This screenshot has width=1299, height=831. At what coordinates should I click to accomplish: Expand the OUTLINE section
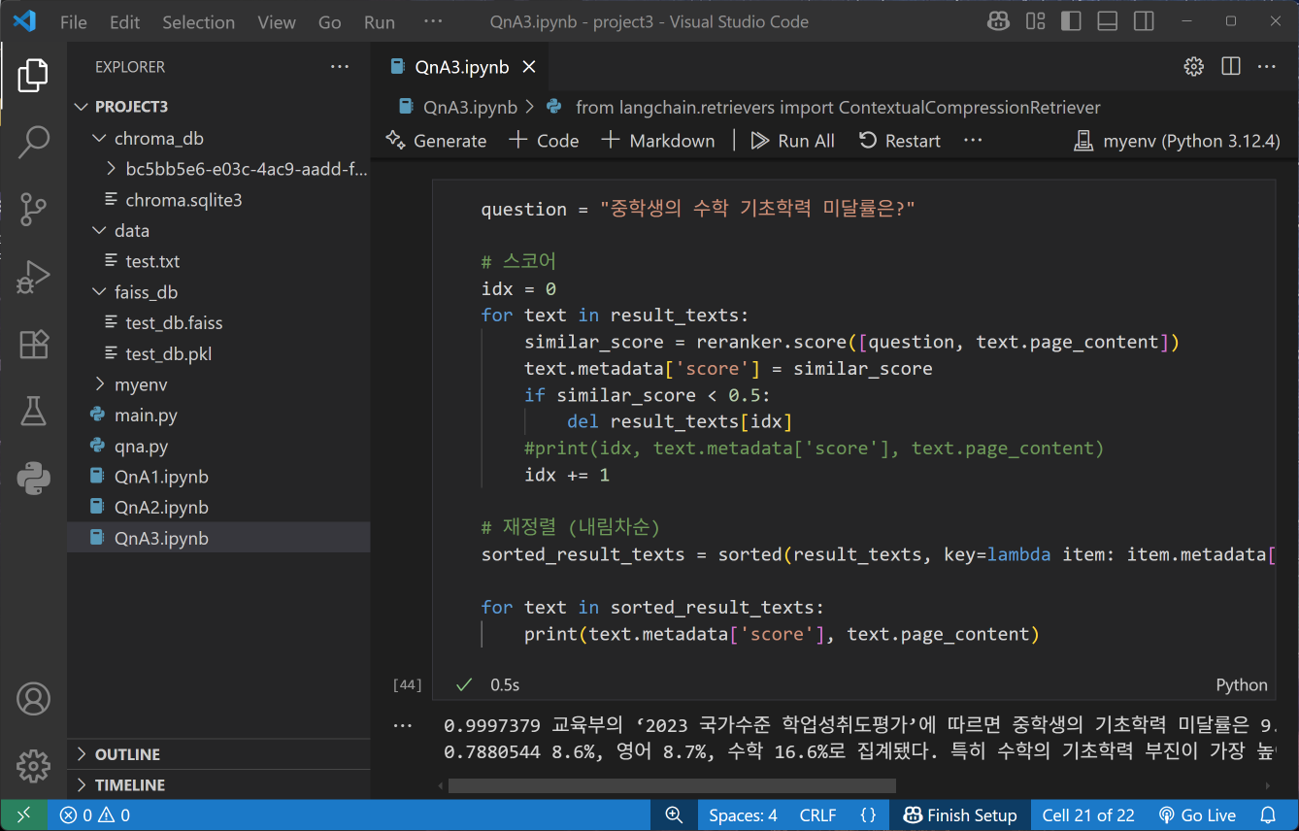pos(219,754)
